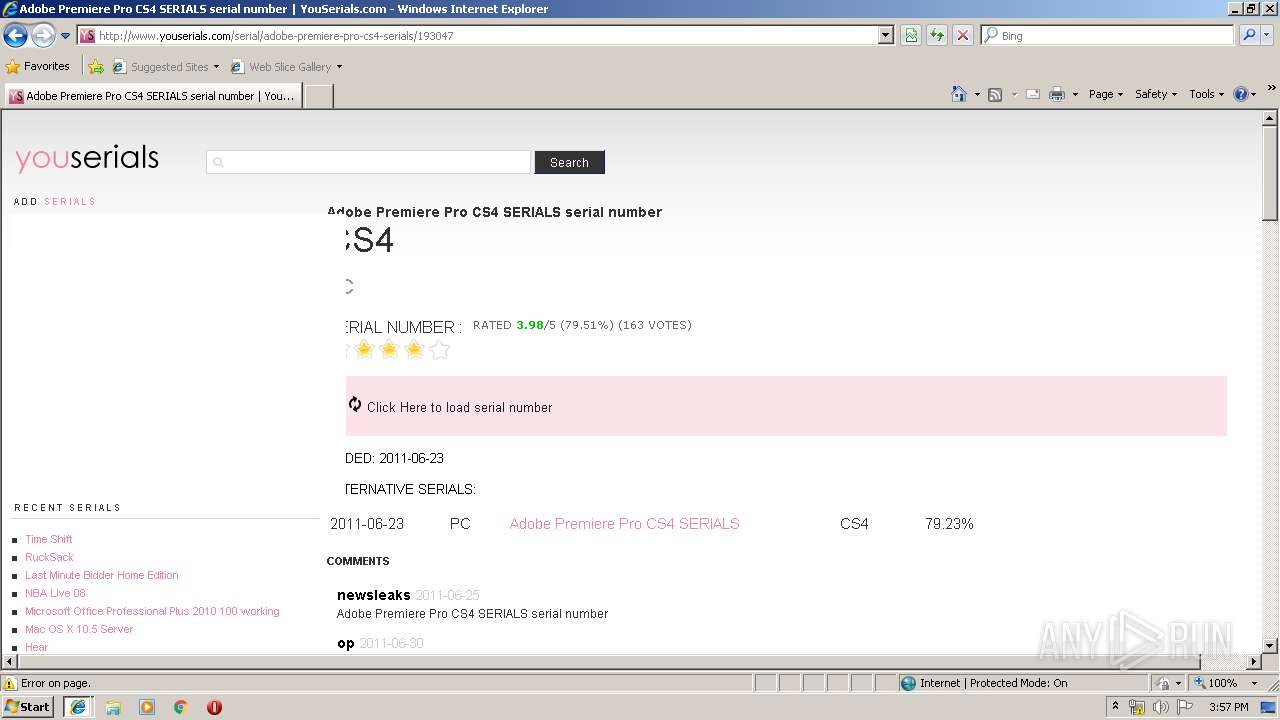Click the Stop loading icon

pos(963,35)
